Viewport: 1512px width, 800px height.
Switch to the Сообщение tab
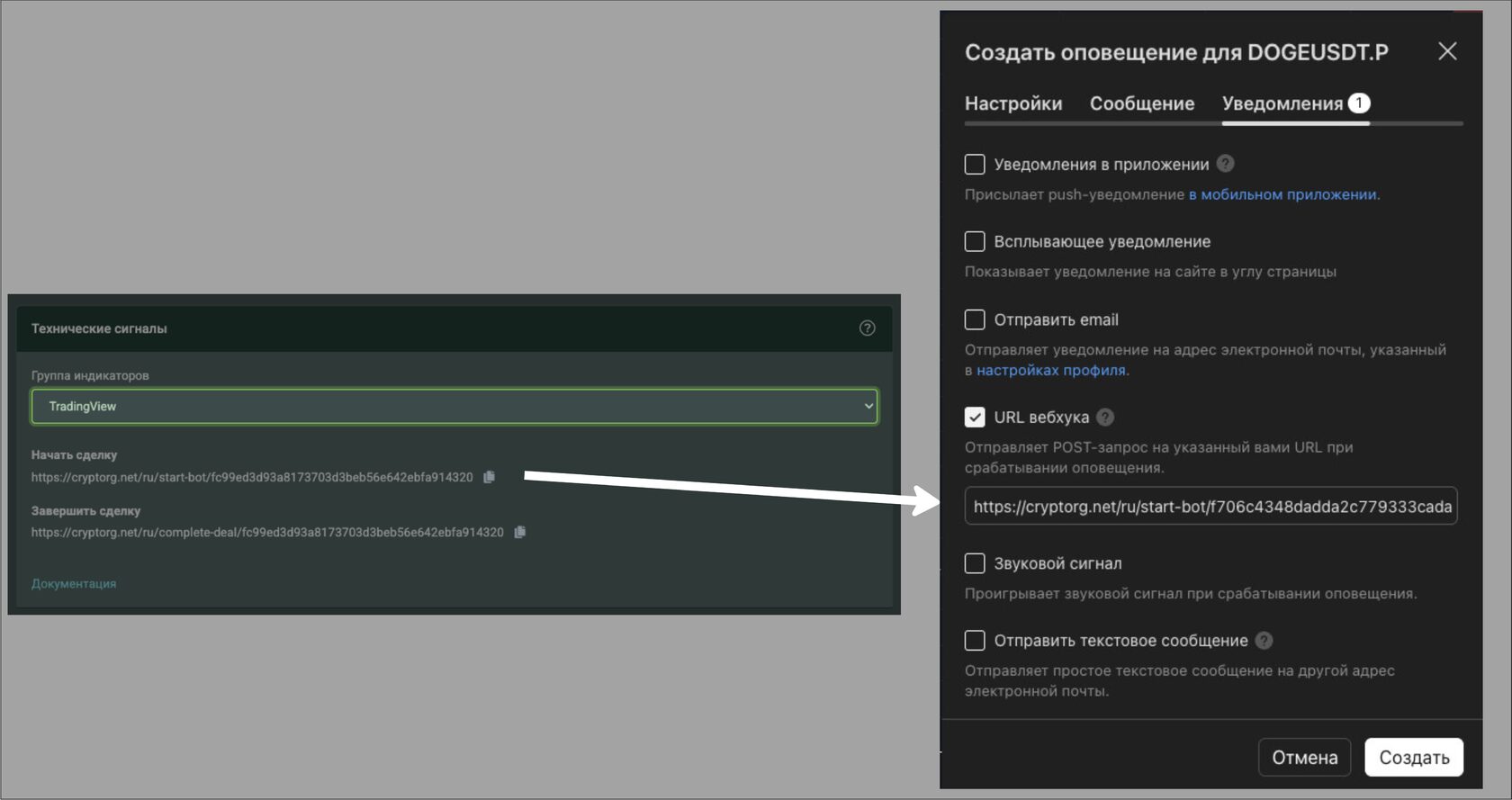(x=1141, y=103)
